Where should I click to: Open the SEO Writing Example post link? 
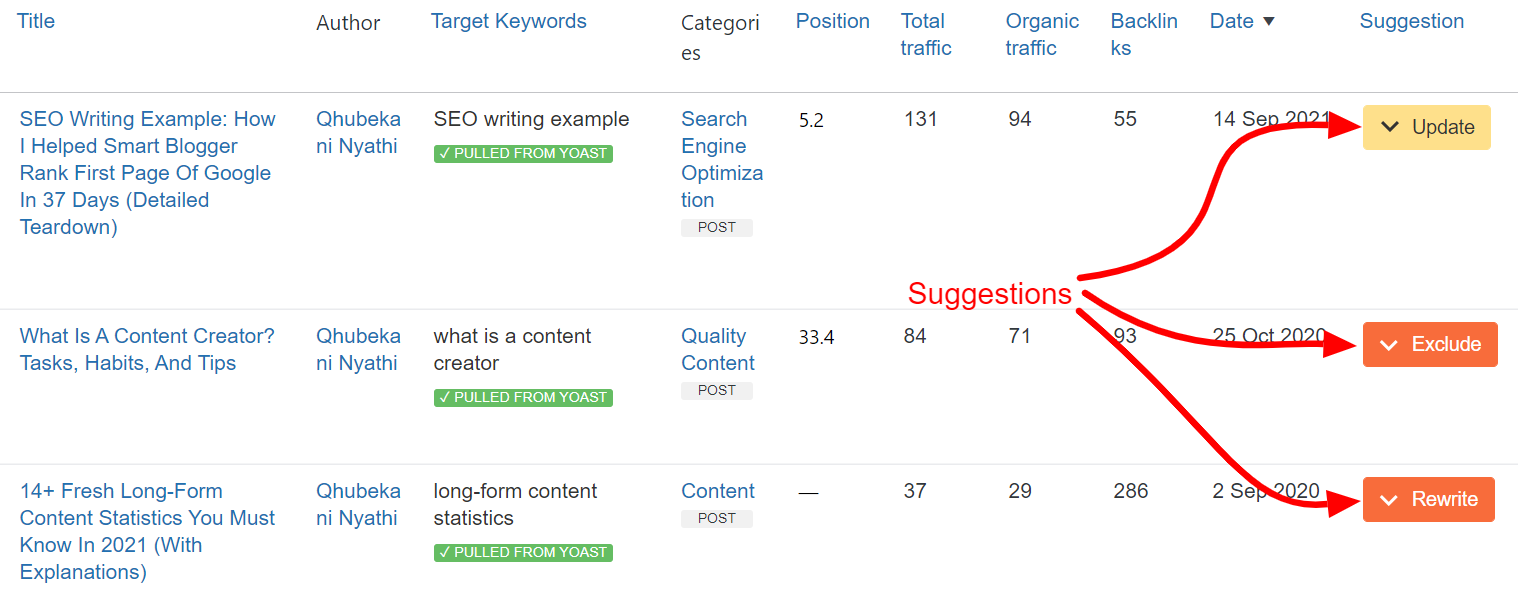tap(147, 173)
